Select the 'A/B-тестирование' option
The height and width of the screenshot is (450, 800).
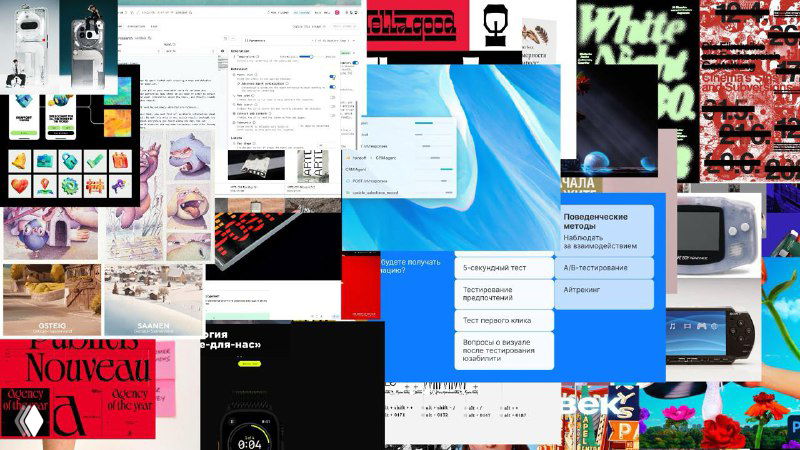click(x=604, y=268)
